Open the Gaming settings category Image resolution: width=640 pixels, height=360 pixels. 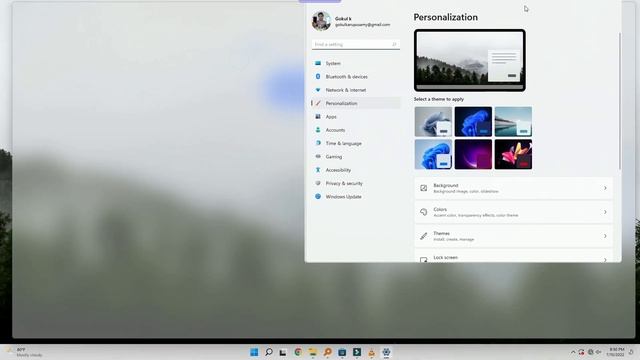pos(356,157)
